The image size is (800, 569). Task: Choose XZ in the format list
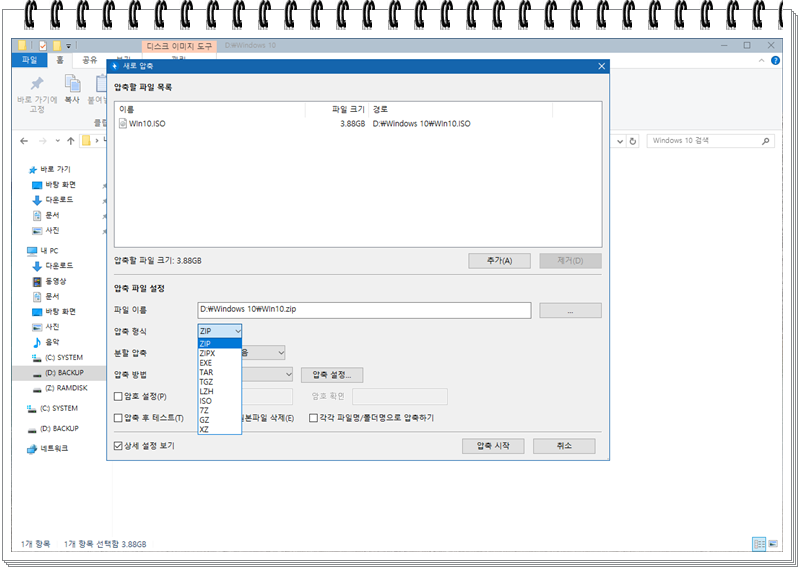219,429
